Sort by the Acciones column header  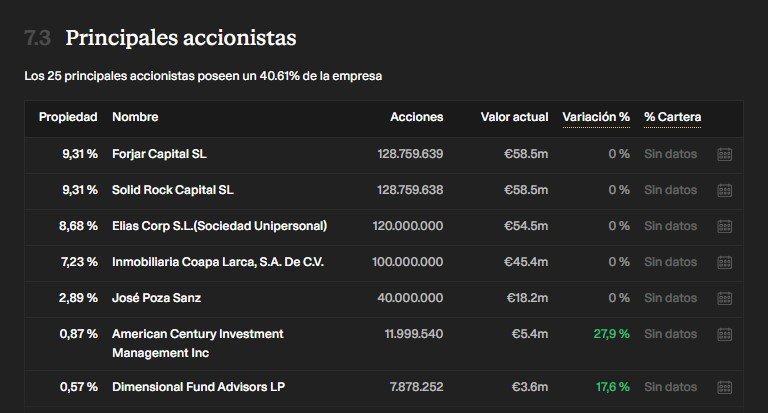[x=417, y=117]
